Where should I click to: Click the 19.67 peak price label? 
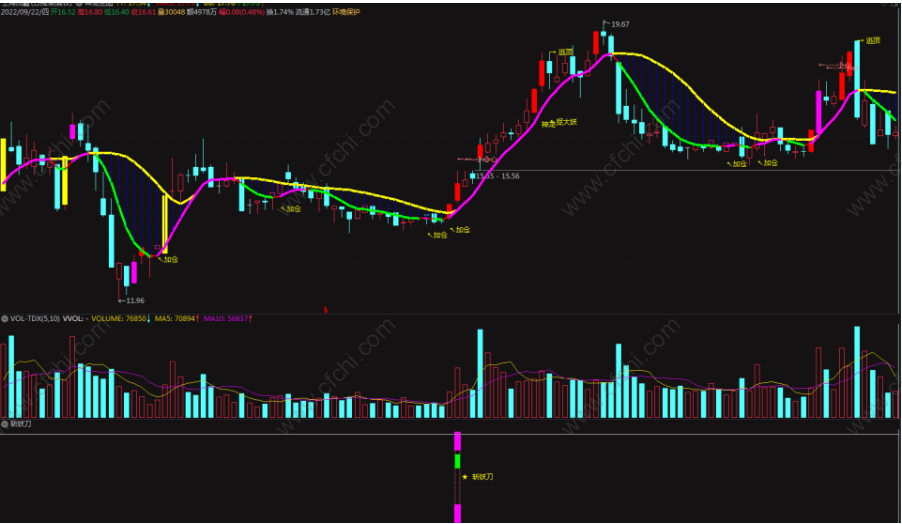point(620,24)
